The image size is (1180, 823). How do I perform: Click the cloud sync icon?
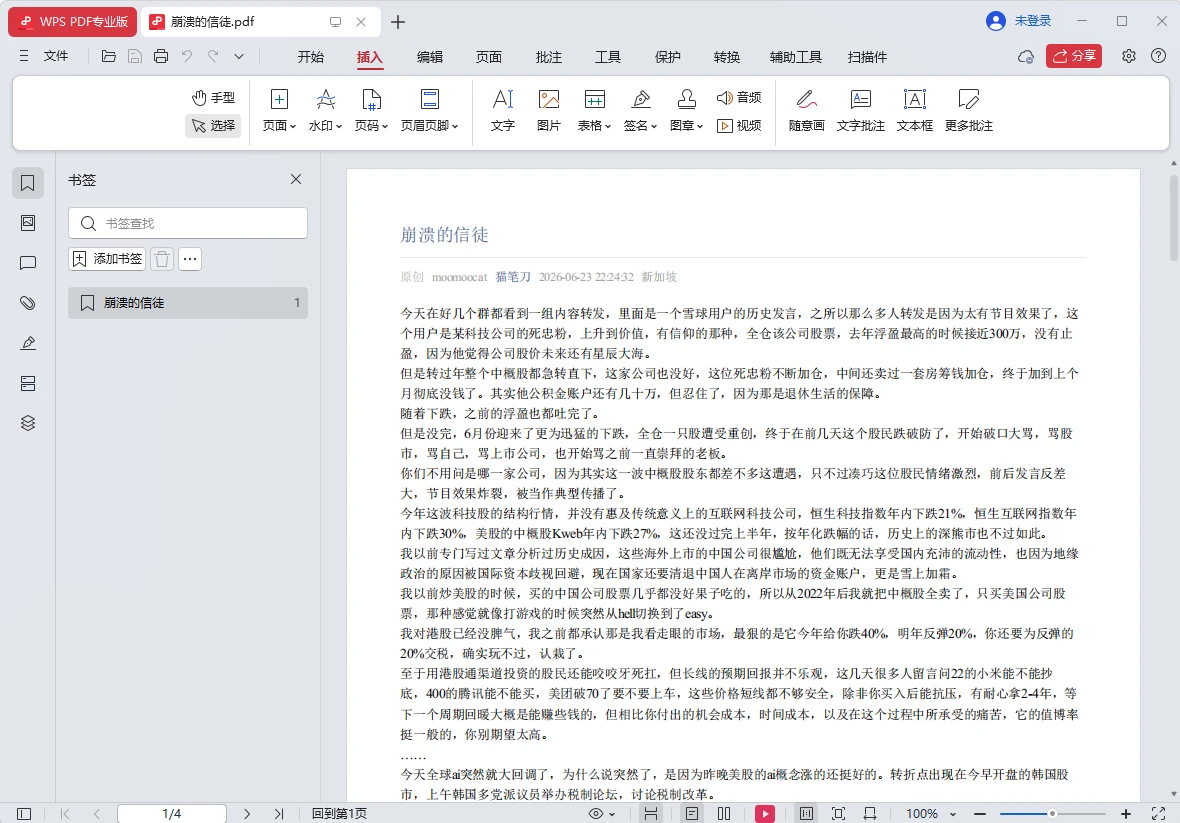pyautogui.click(x=1026, y=56)
